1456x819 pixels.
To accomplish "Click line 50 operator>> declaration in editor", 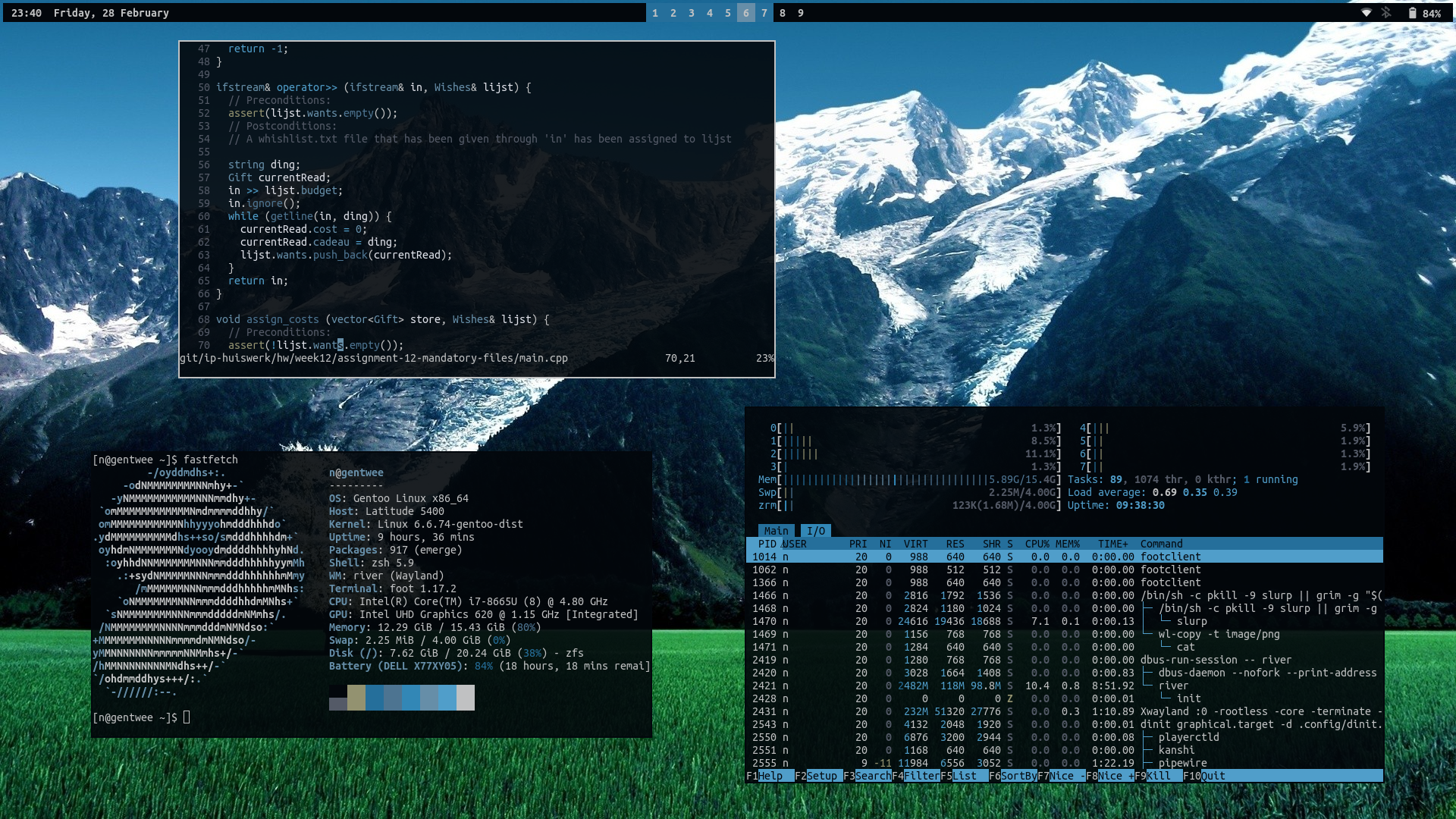I will [374, 87].
